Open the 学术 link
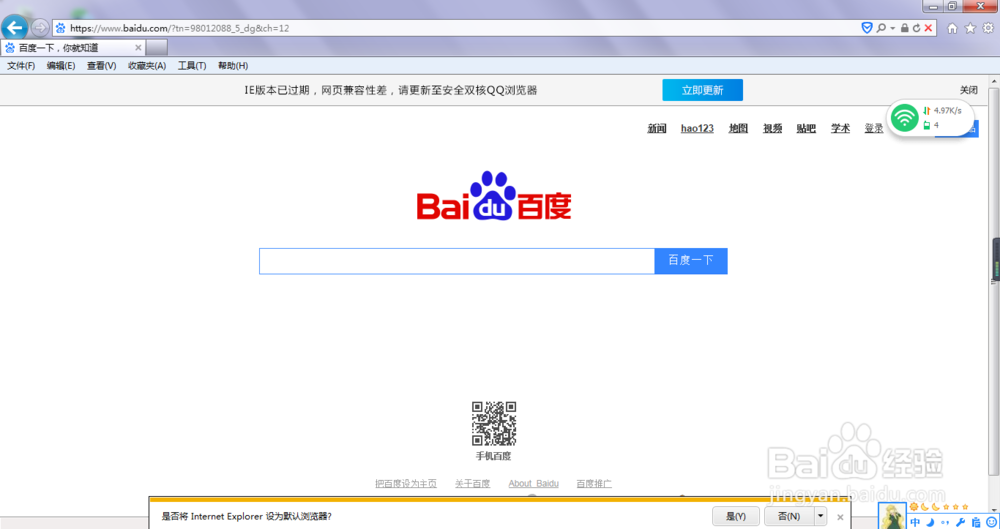 coord(841,128)
